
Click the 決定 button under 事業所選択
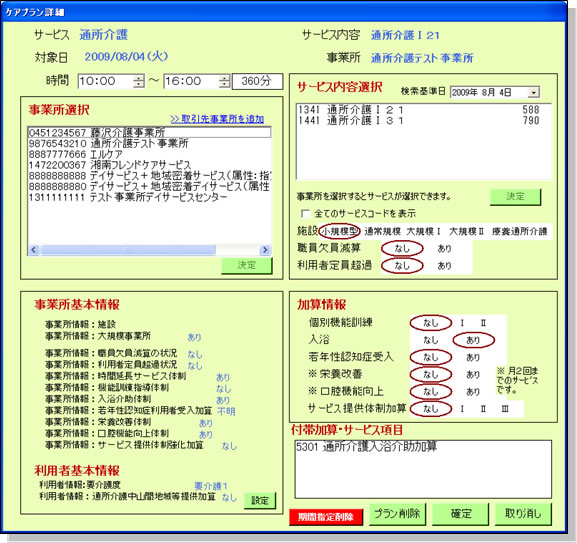(x=247, y=265)
